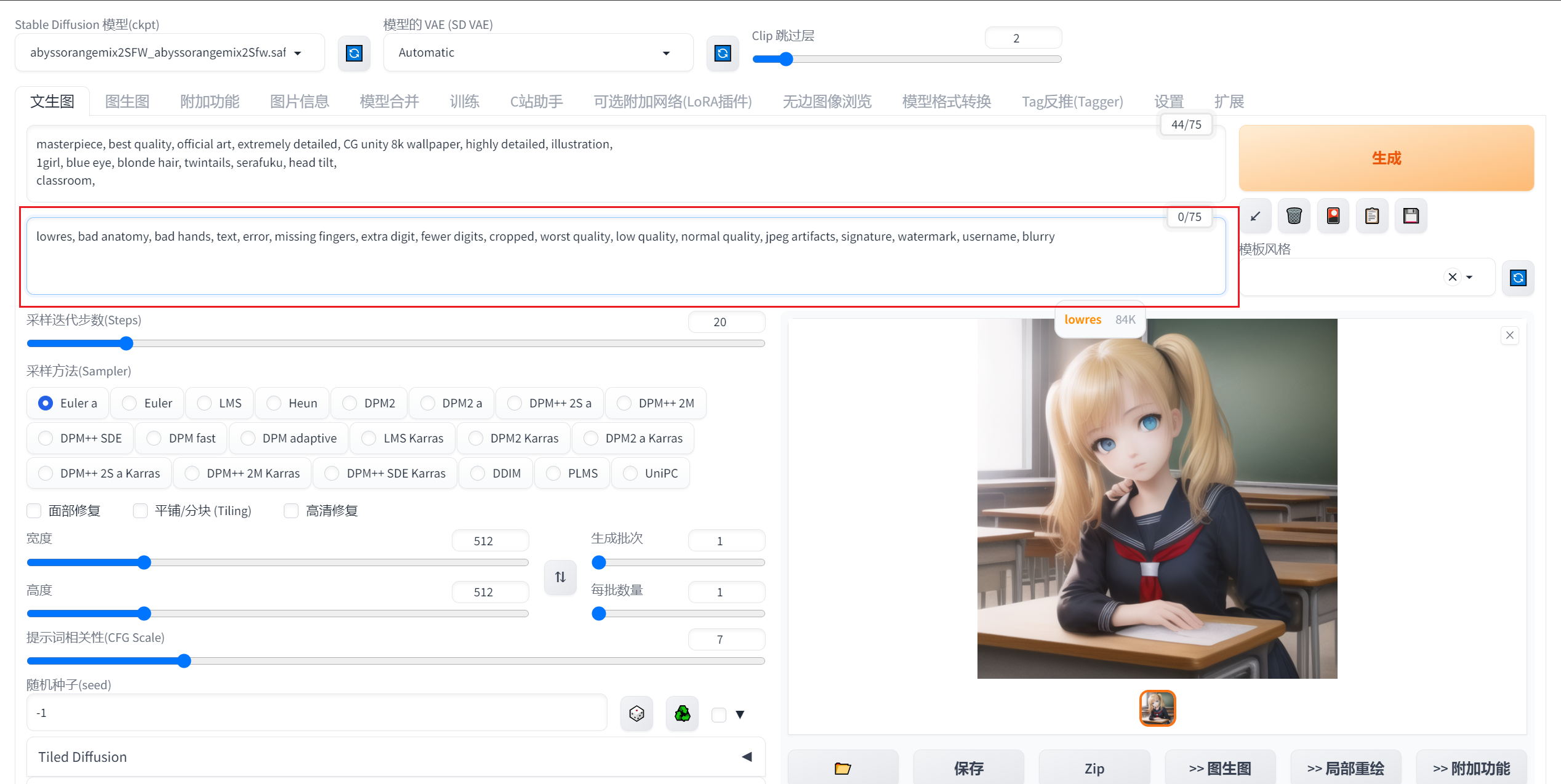This screenshot has height=784, width=1561.
Task: Click the trash can clear prompt icon
Action: pos(1294,216)
